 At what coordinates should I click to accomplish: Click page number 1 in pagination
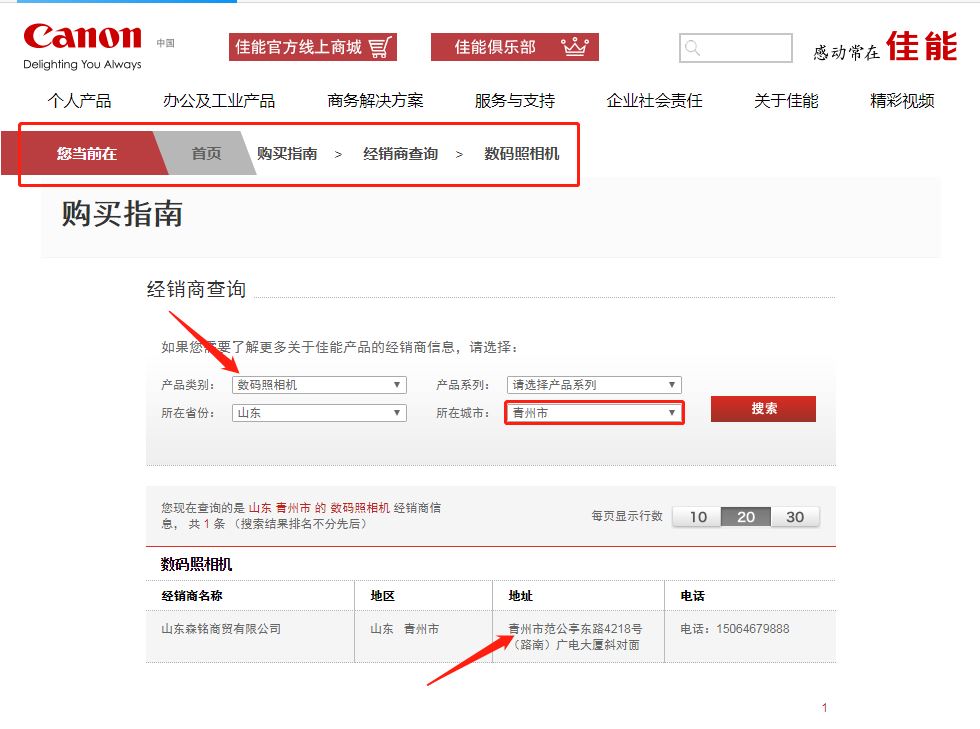(x=824, y=708)
